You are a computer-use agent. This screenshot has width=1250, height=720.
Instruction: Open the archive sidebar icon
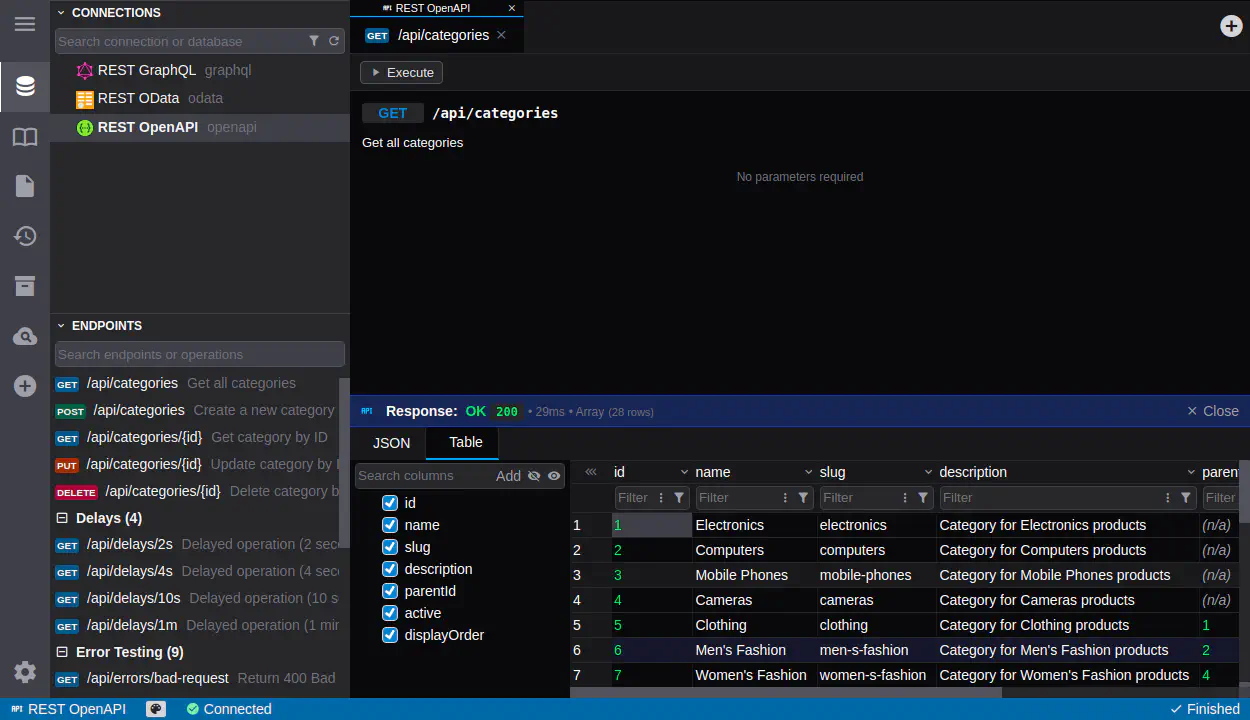[x=25, y=286]
